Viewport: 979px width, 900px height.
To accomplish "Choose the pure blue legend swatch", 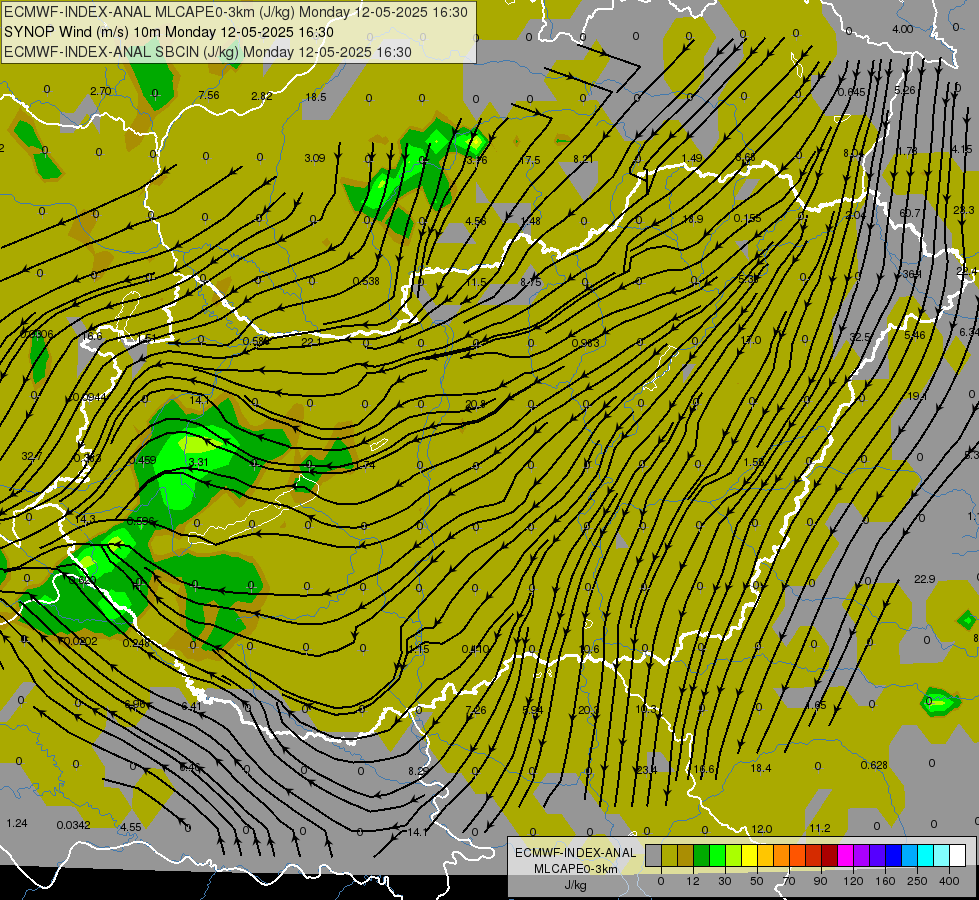I will point(893,855).
